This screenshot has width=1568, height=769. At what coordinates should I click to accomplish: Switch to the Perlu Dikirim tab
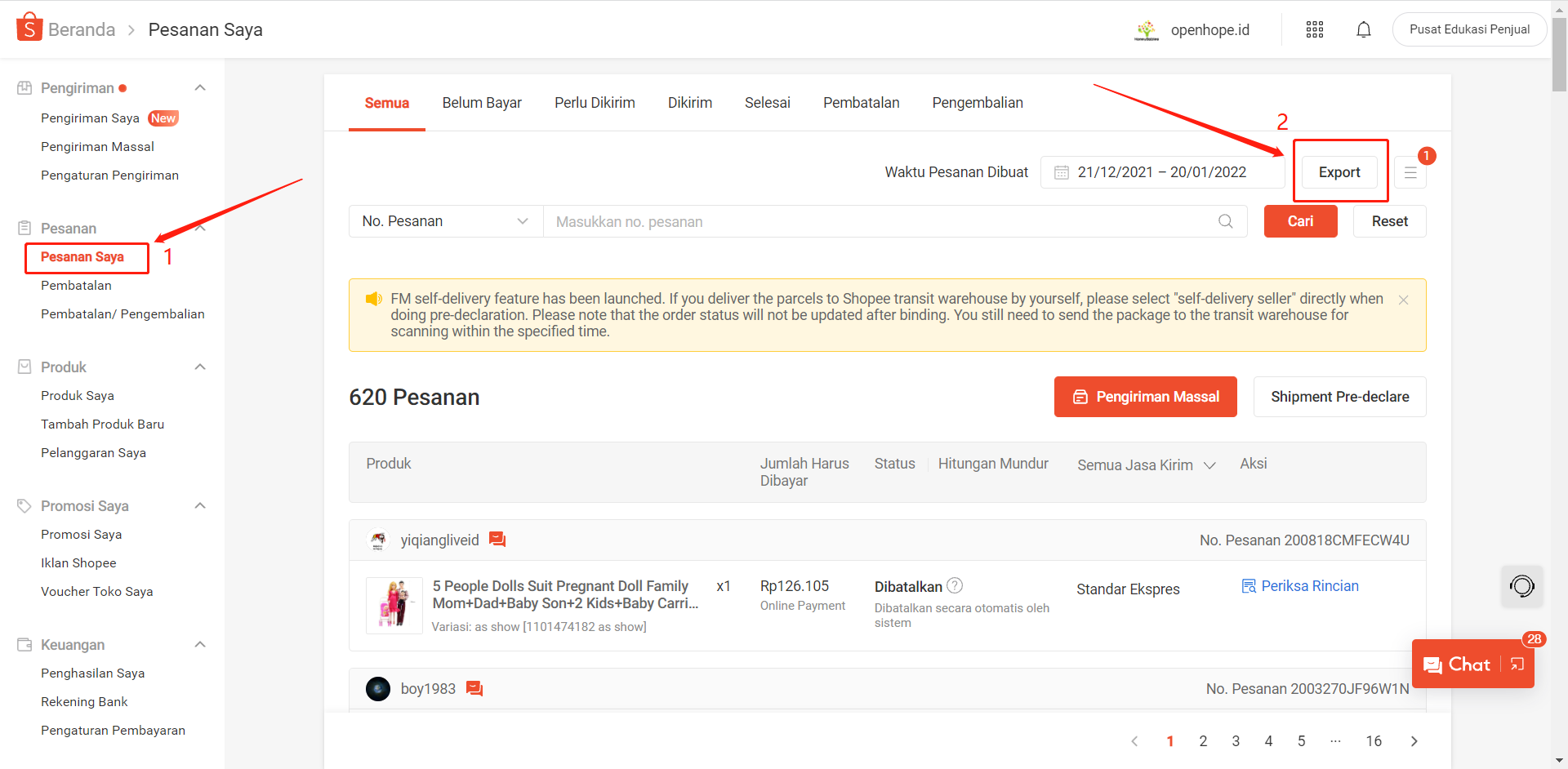point(595,103)
